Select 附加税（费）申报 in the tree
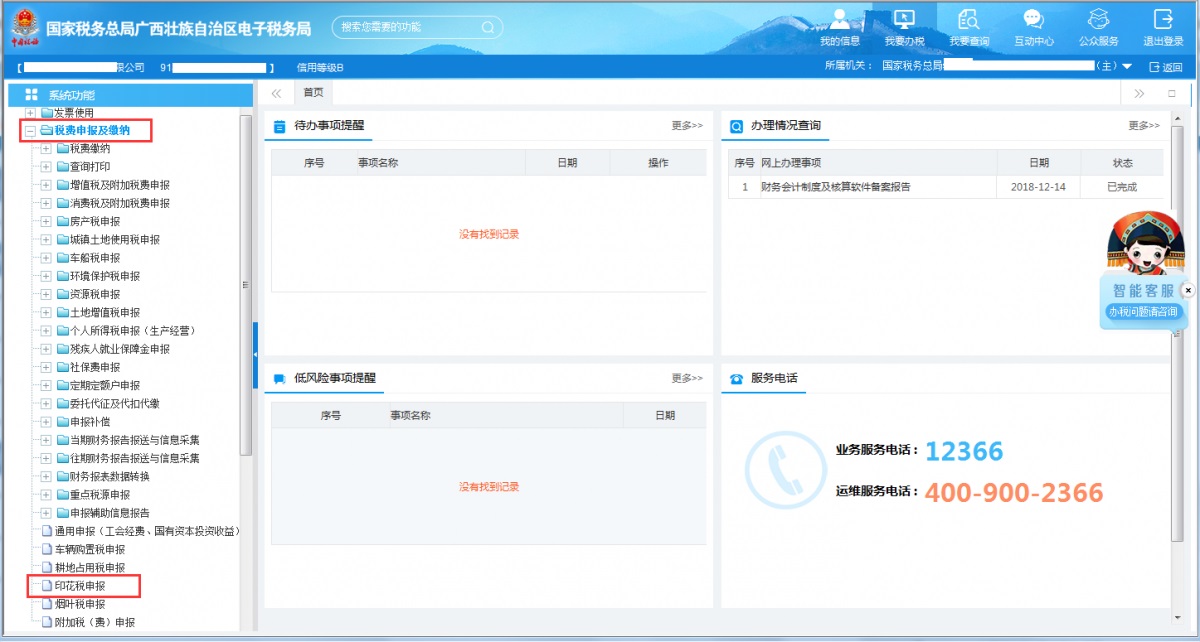 click(x=95, y=622)
